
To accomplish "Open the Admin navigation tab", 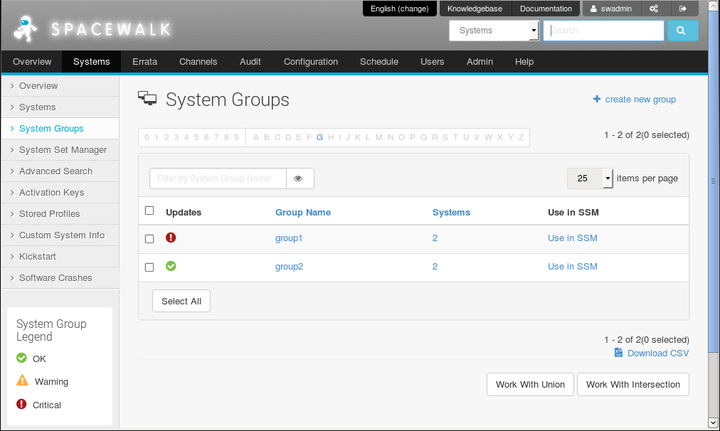I will (x=479, y=62).
